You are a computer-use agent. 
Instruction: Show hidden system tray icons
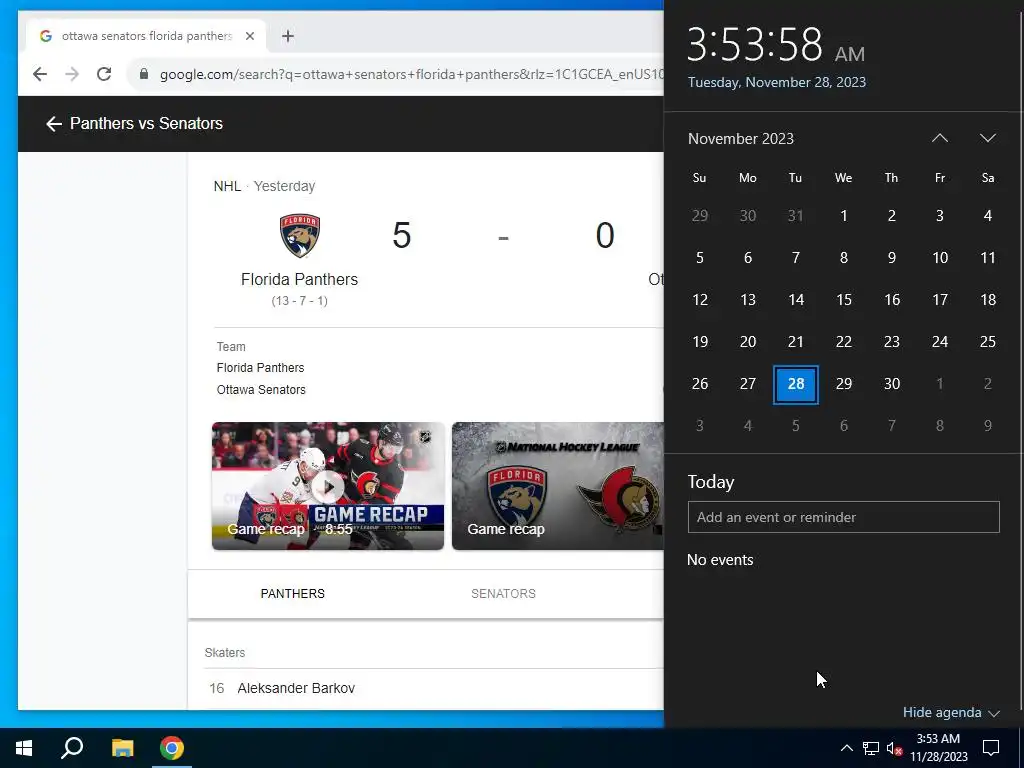846,748
